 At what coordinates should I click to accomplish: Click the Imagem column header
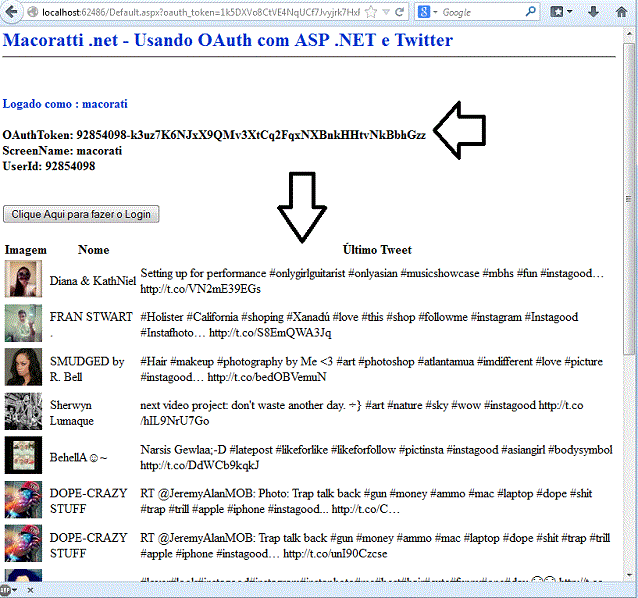tap(26, 250)
